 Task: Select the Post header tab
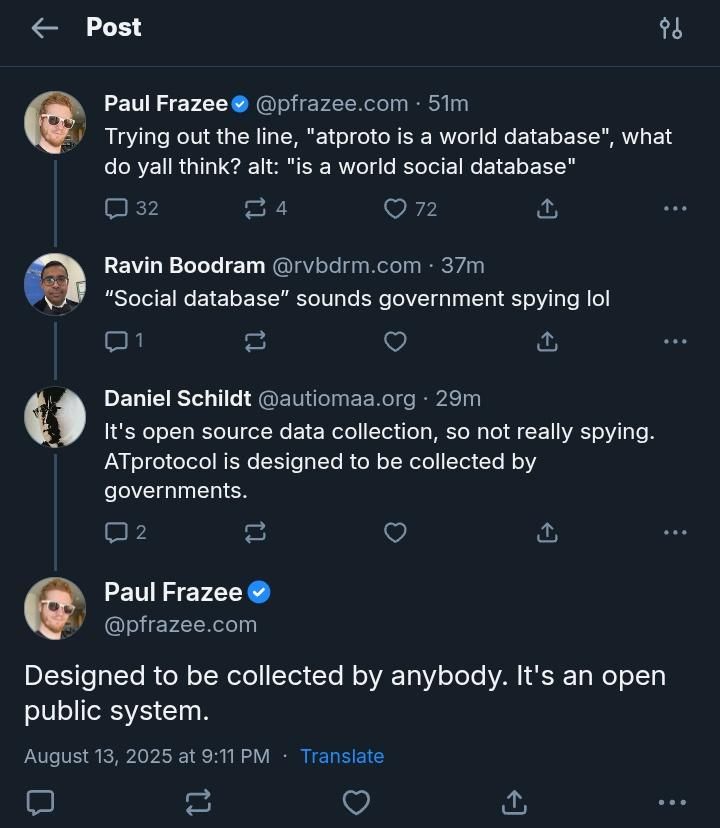(x=114, y=27)
